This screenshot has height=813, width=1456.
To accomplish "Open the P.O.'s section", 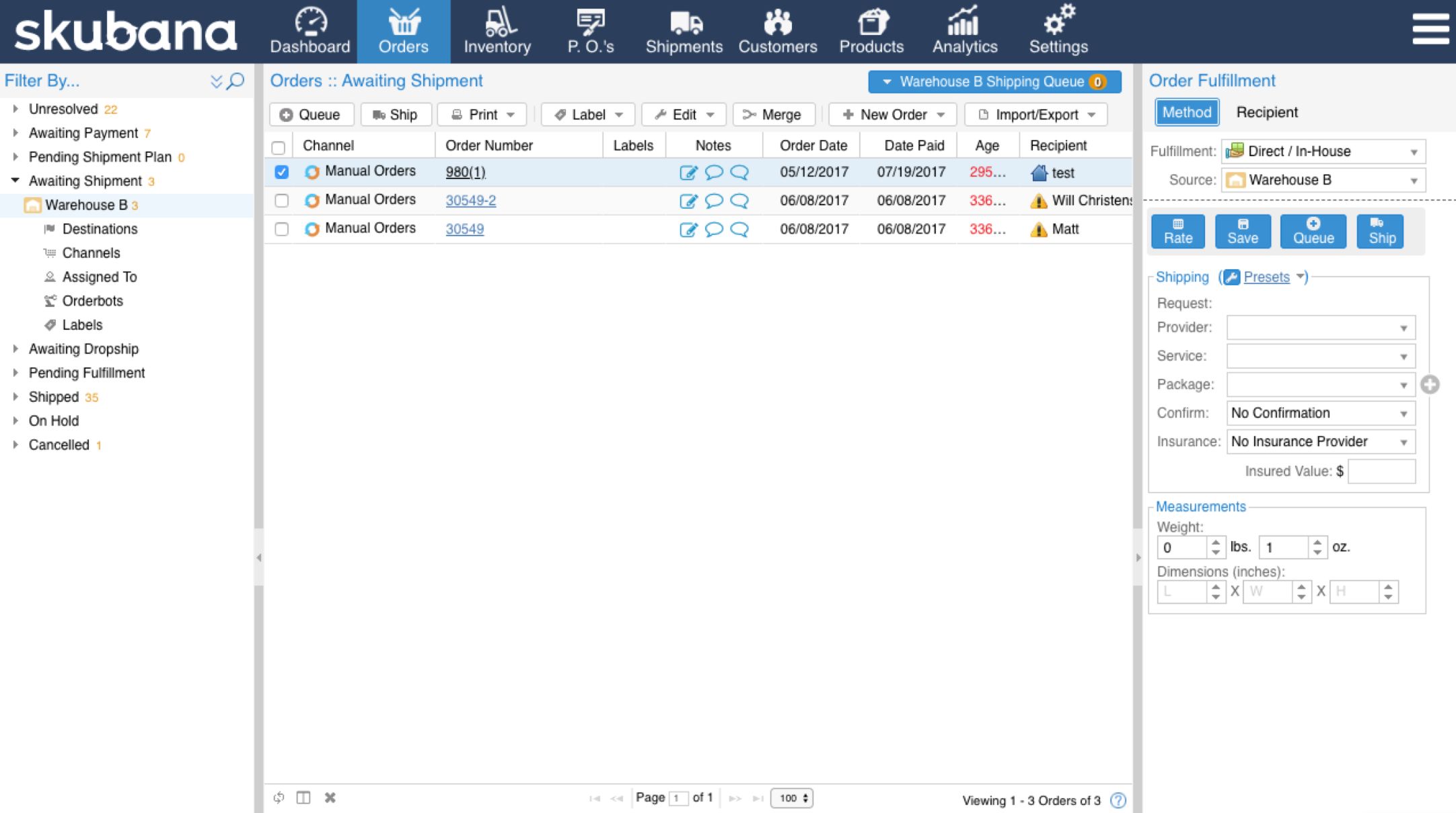I will (x=590, y=32).
